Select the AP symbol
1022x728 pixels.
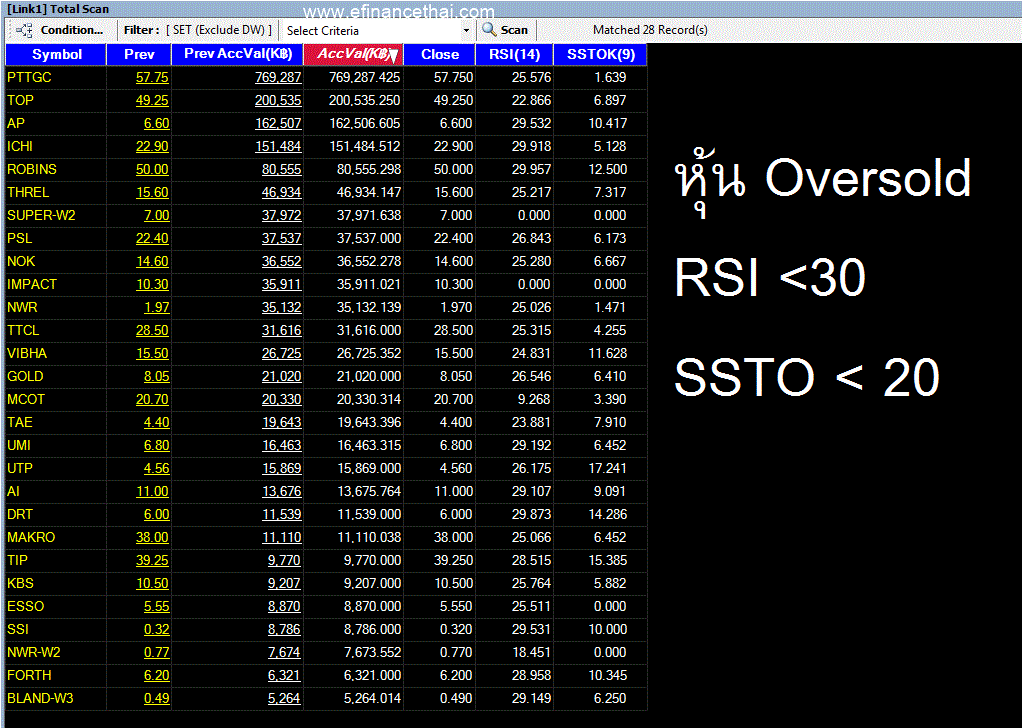16,123
